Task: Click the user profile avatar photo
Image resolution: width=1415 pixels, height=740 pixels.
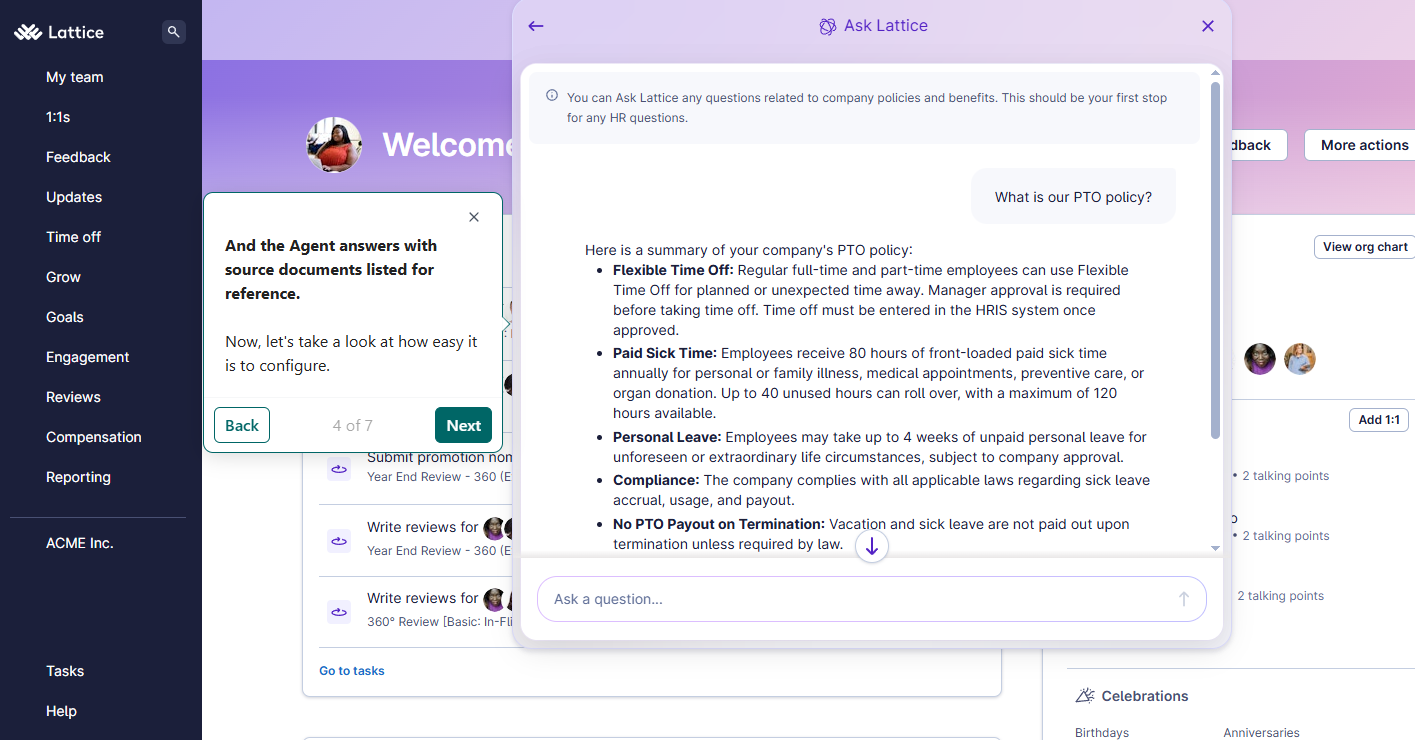Action: click(334, 145)
